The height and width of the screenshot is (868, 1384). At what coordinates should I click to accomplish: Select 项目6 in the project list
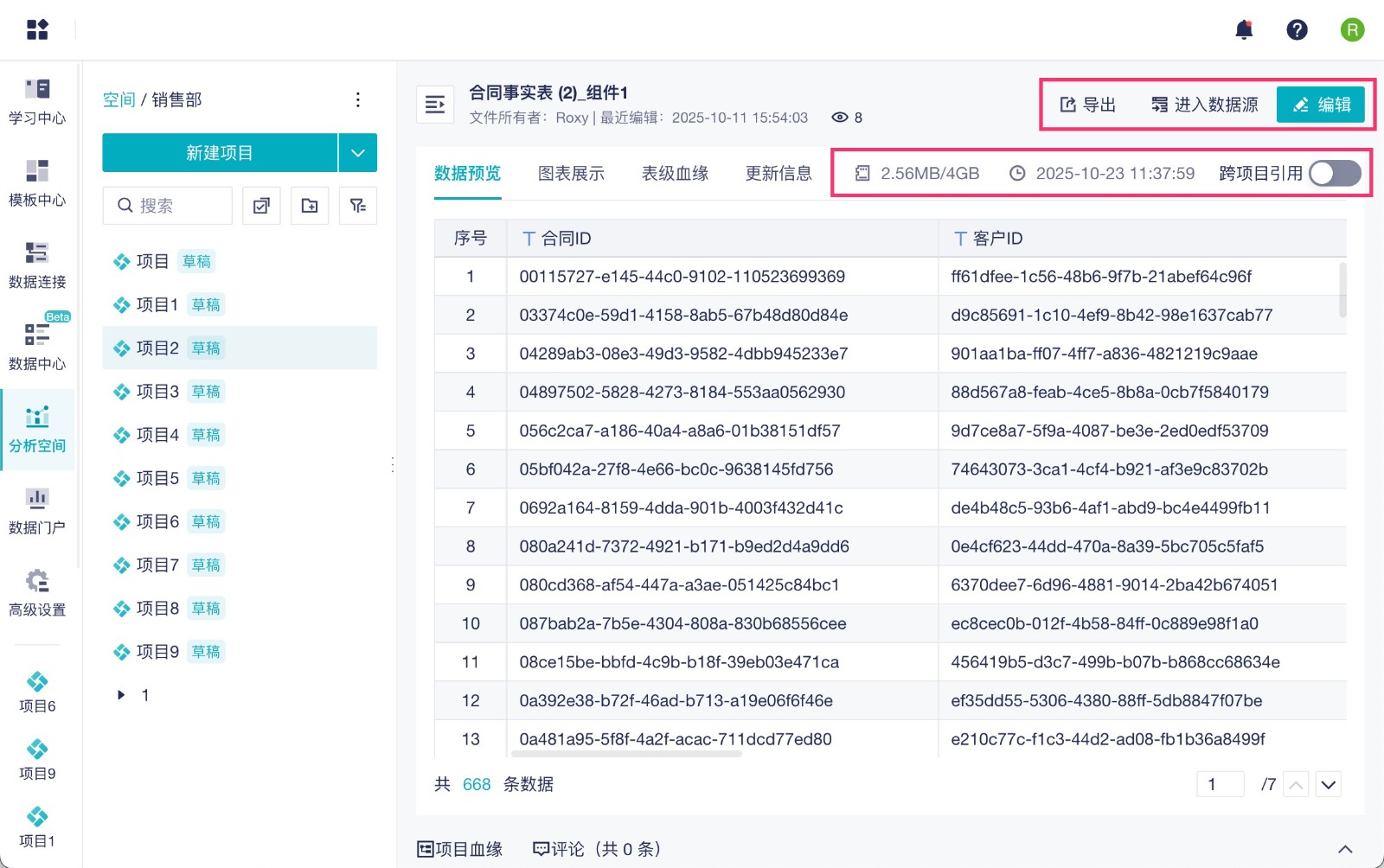[240, 521]
